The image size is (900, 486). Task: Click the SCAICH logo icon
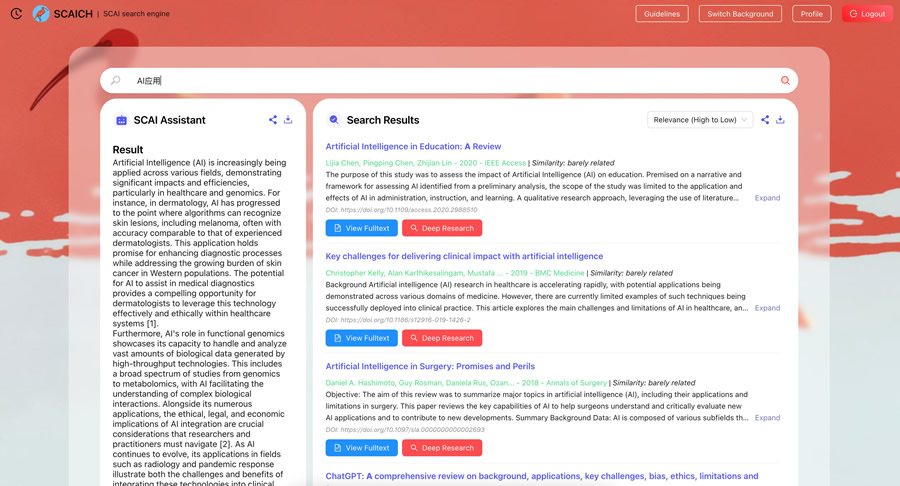[41, 14]
